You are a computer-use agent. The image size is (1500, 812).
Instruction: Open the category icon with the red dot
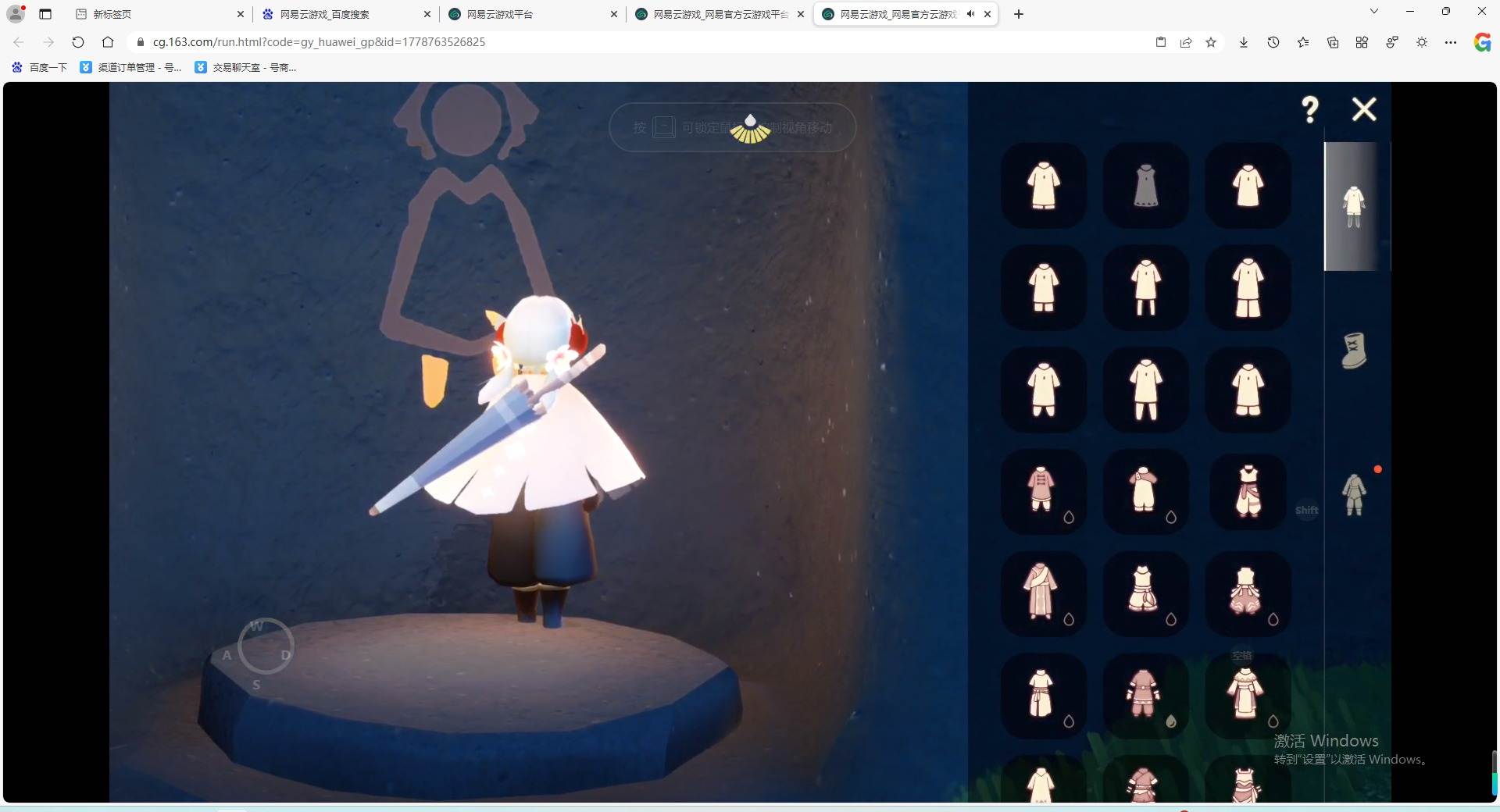point(1355,494)
